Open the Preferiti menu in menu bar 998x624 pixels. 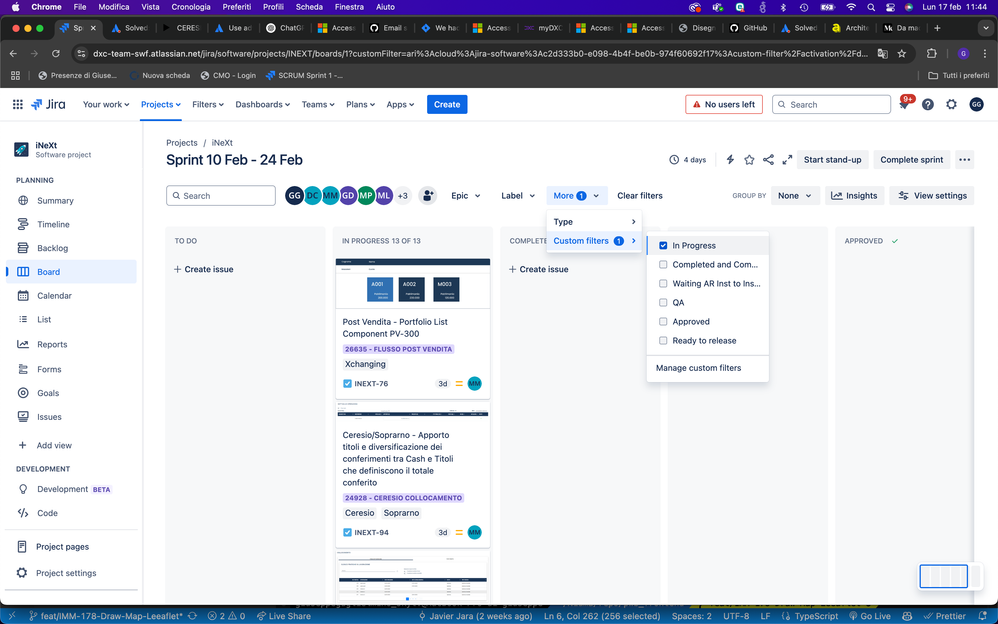(x=237, y=7)
